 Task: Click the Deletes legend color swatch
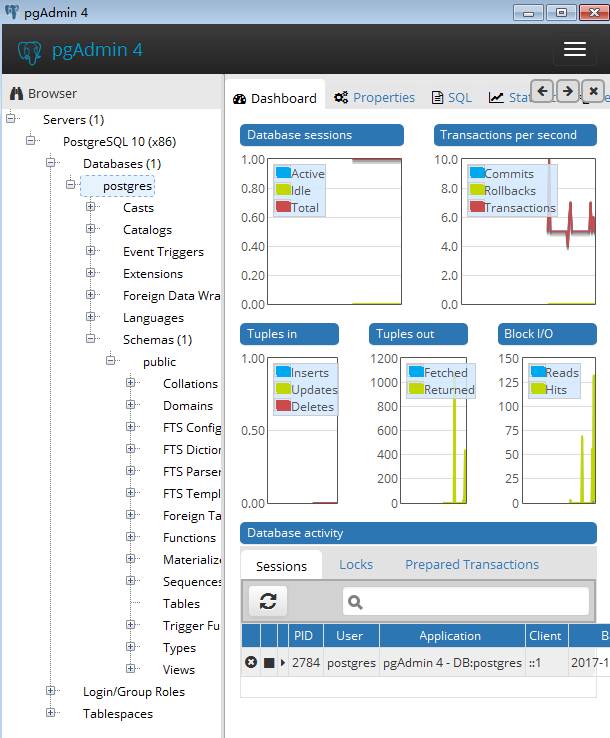click(x=283, y=405)
